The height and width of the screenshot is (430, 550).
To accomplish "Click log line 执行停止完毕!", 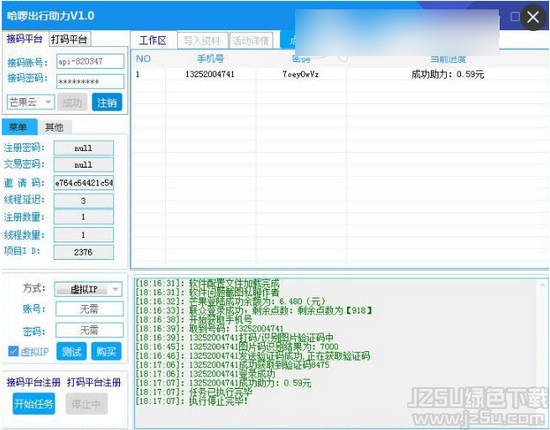I will pos(192,401).
